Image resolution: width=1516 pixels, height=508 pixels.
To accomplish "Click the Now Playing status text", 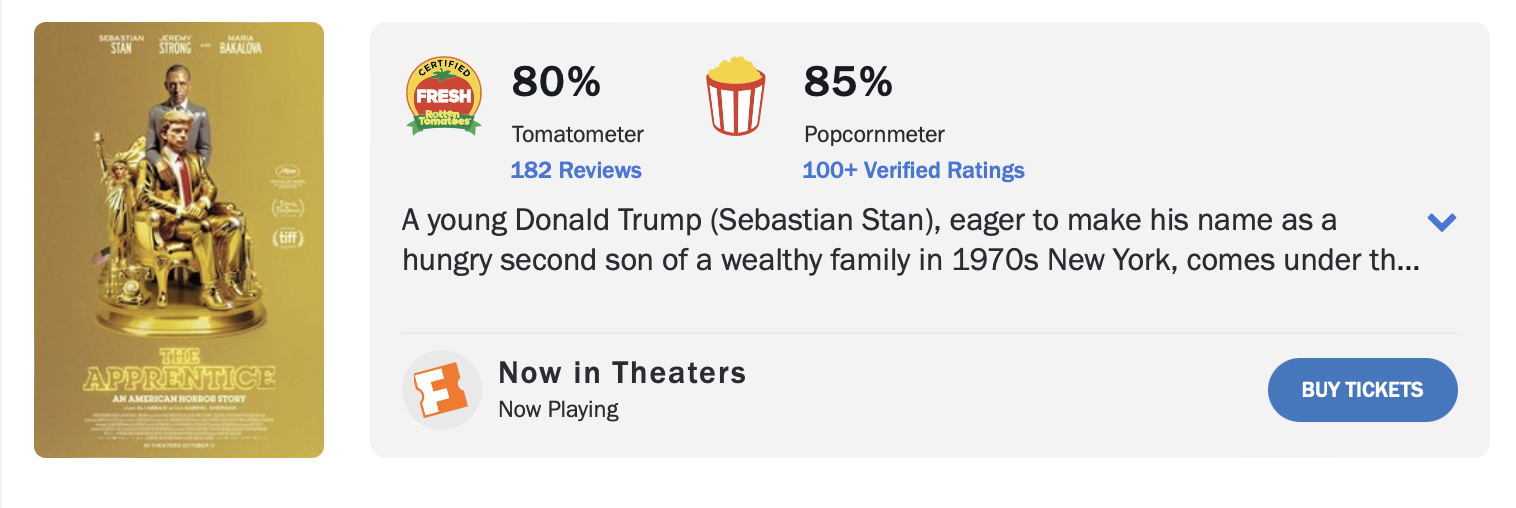I will tap(558, 409).
